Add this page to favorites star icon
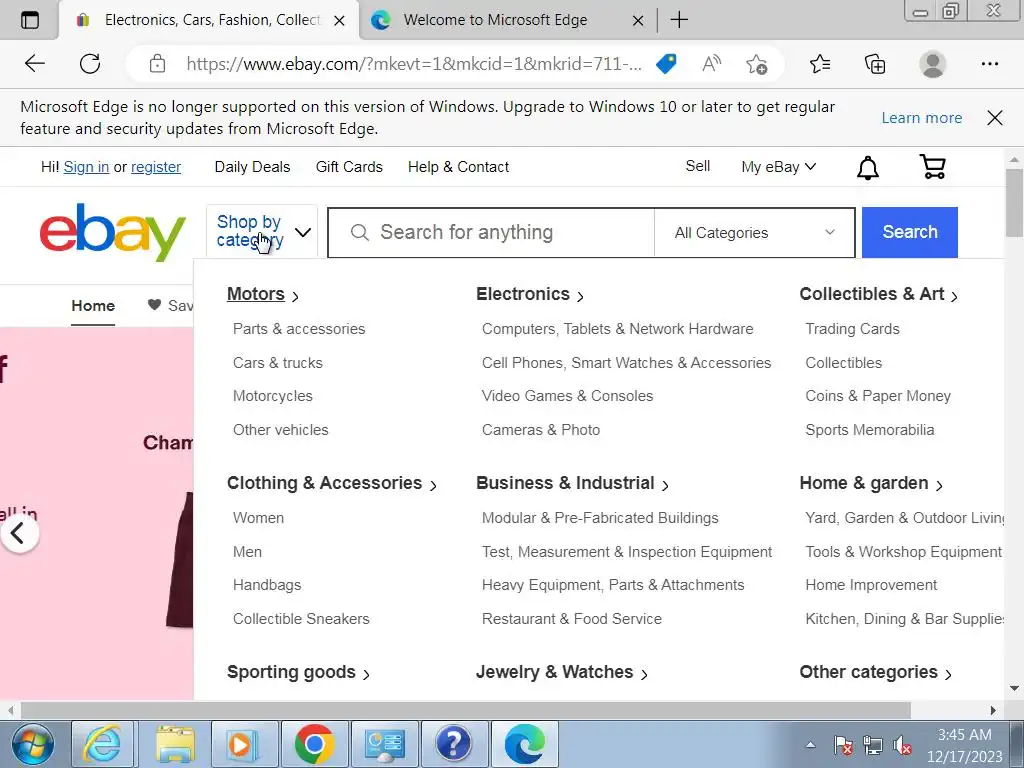The width and height of the screenshot is (1024, 768). tap(756, 64)
